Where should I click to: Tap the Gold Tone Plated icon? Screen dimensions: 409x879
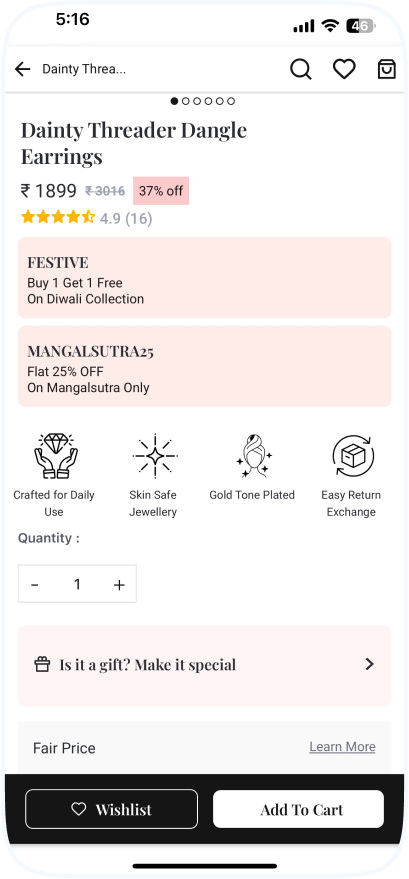253,455
